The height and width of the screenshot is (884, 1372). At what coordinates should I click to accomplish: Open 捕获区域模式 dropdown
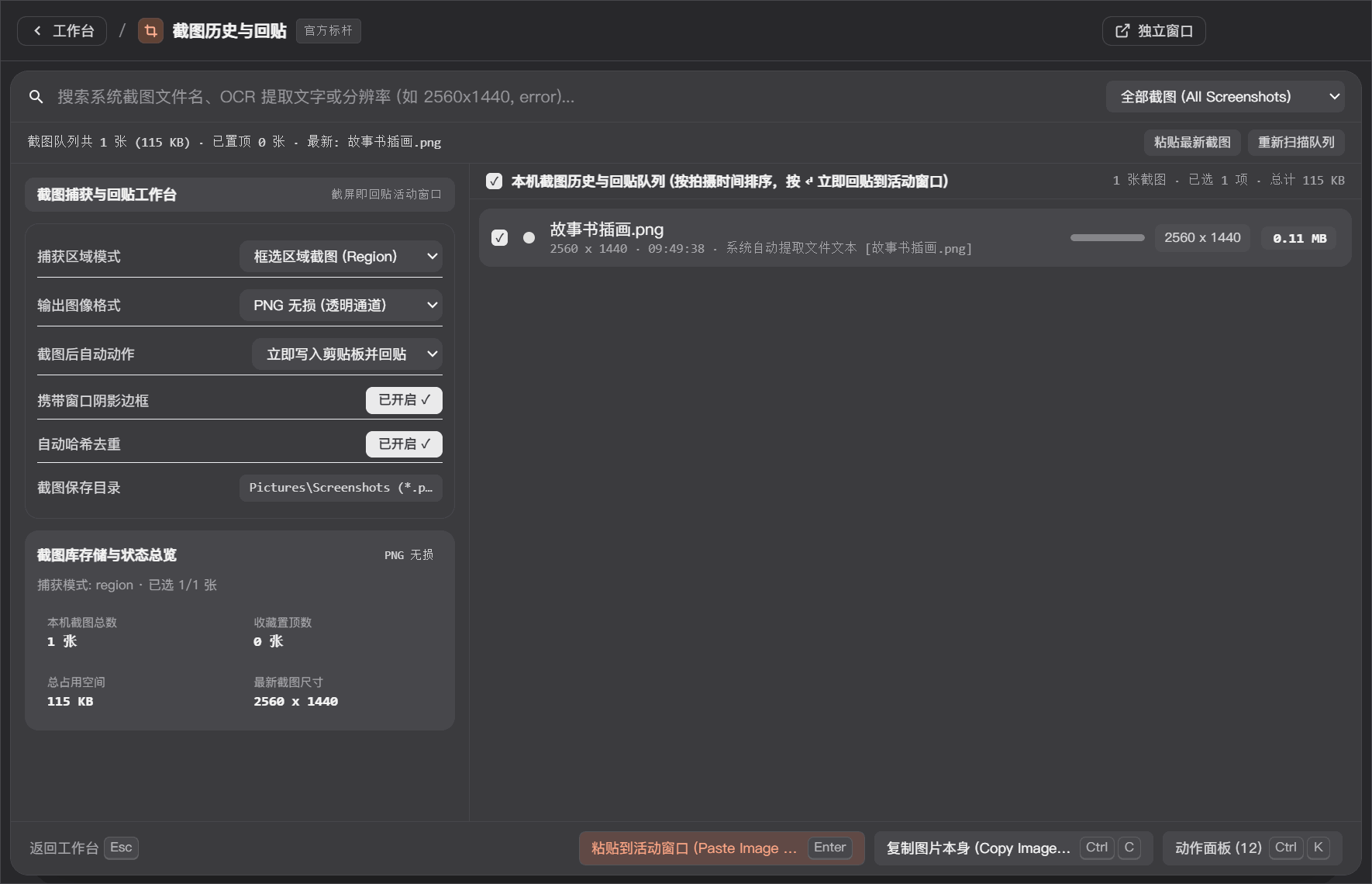pyautogui.click(x=341, y=257)
